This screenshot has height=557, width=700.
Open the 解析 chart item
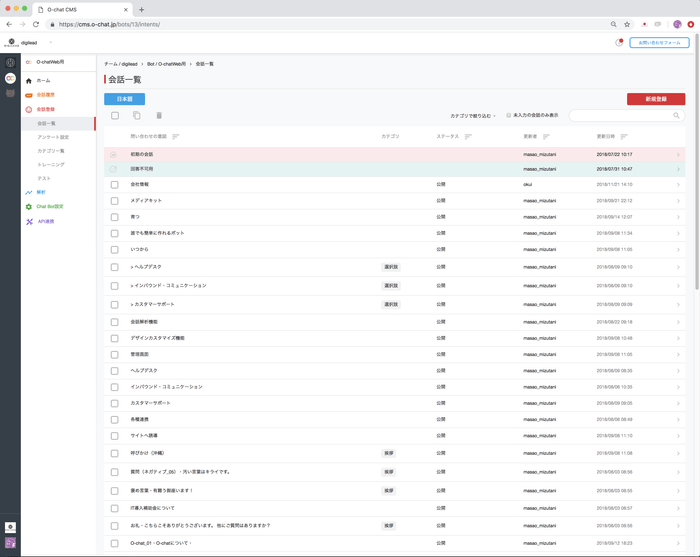(41, 192)
